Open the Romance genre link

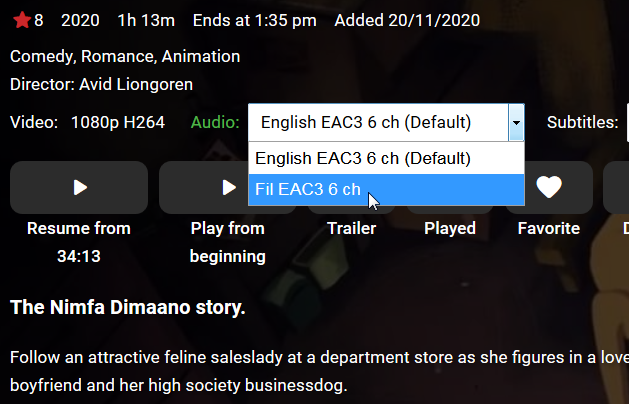click(116, 56)
